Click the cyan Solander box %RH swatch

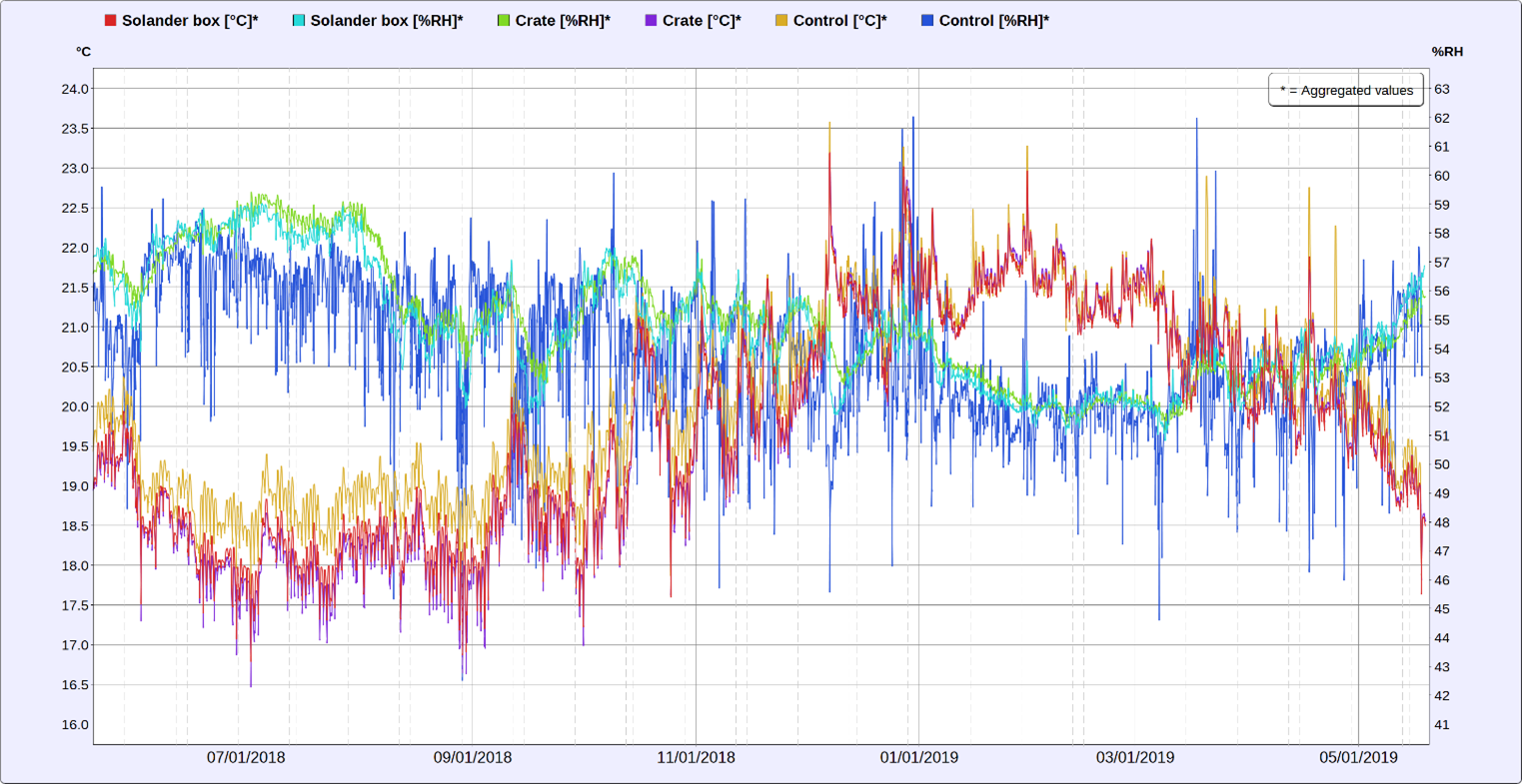click(299, 21)
